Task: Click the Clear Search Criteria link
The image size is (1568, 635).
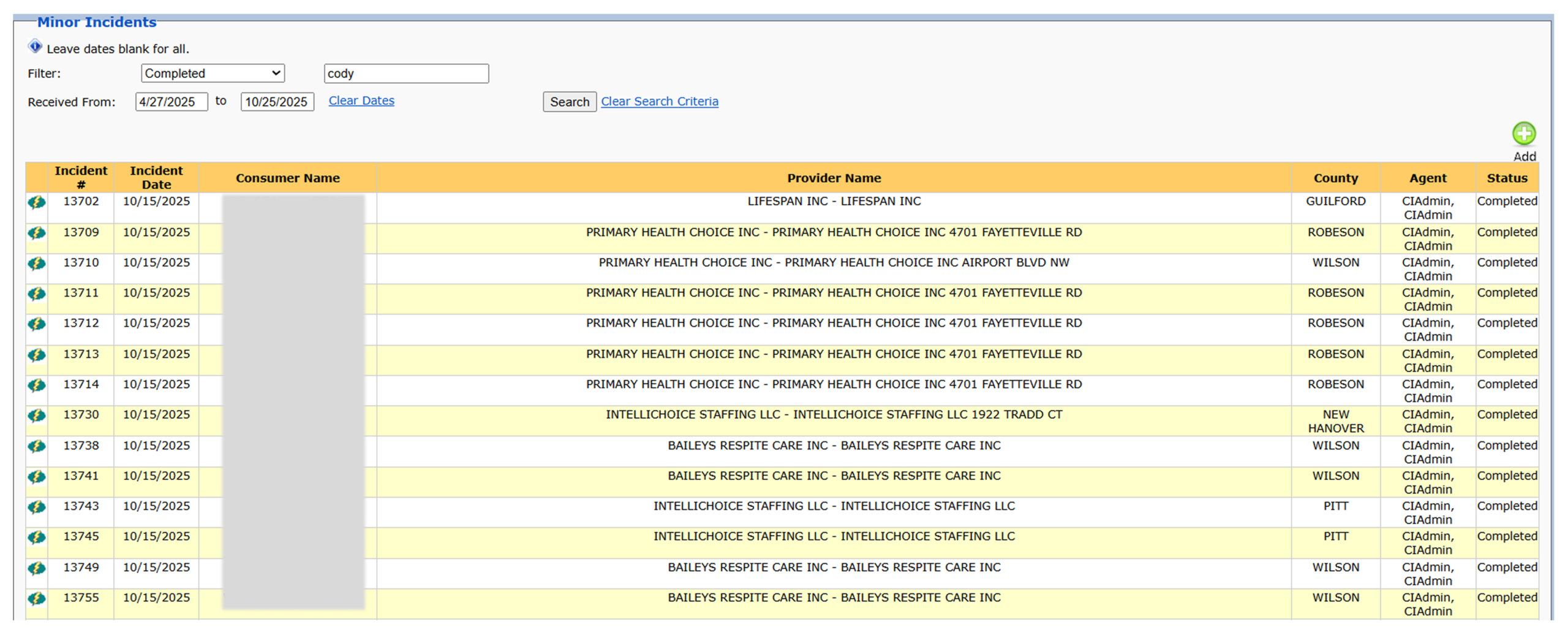Action: [659, 102]
